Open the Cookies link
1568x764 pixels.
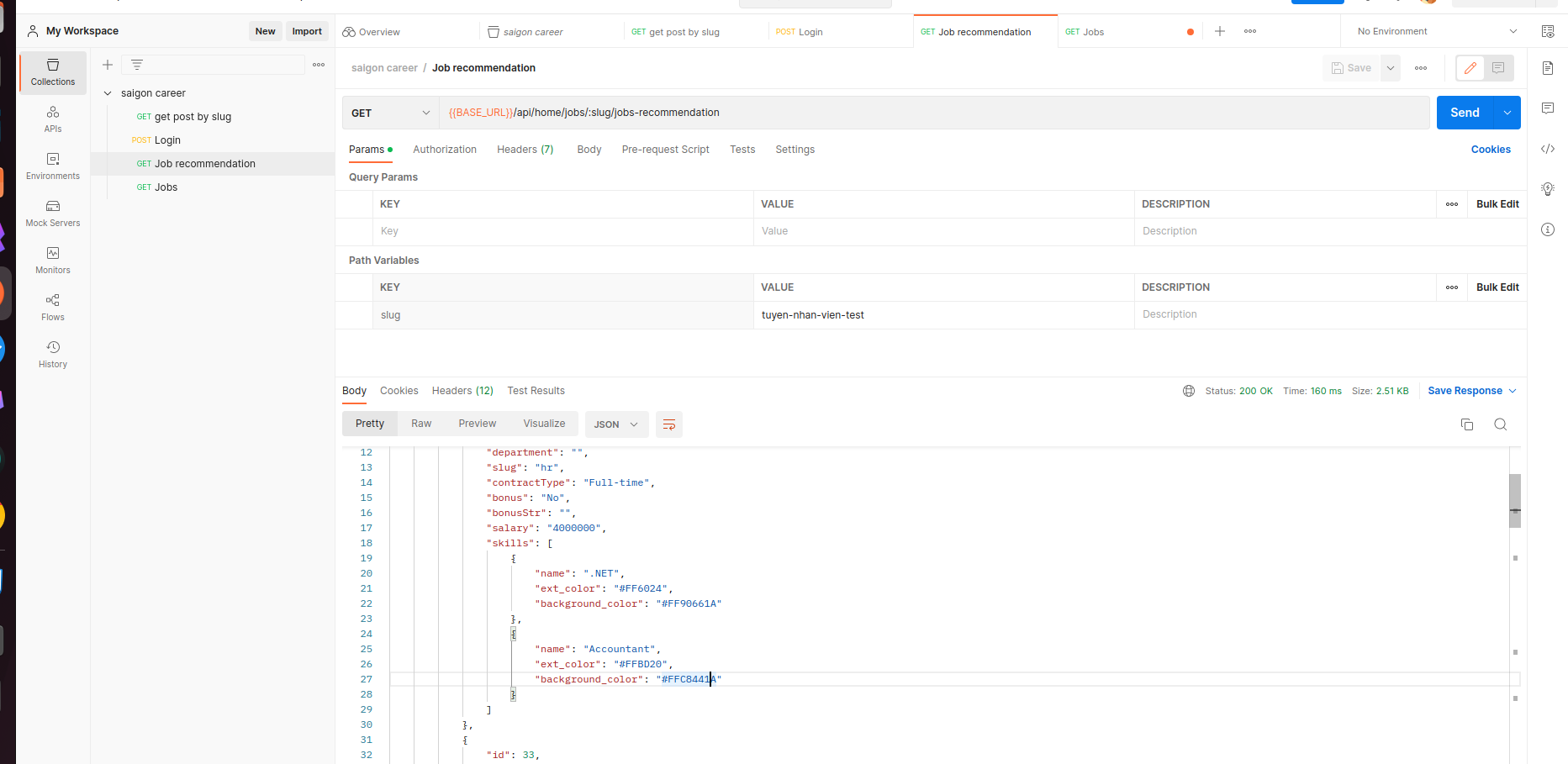click(1490, 150)
